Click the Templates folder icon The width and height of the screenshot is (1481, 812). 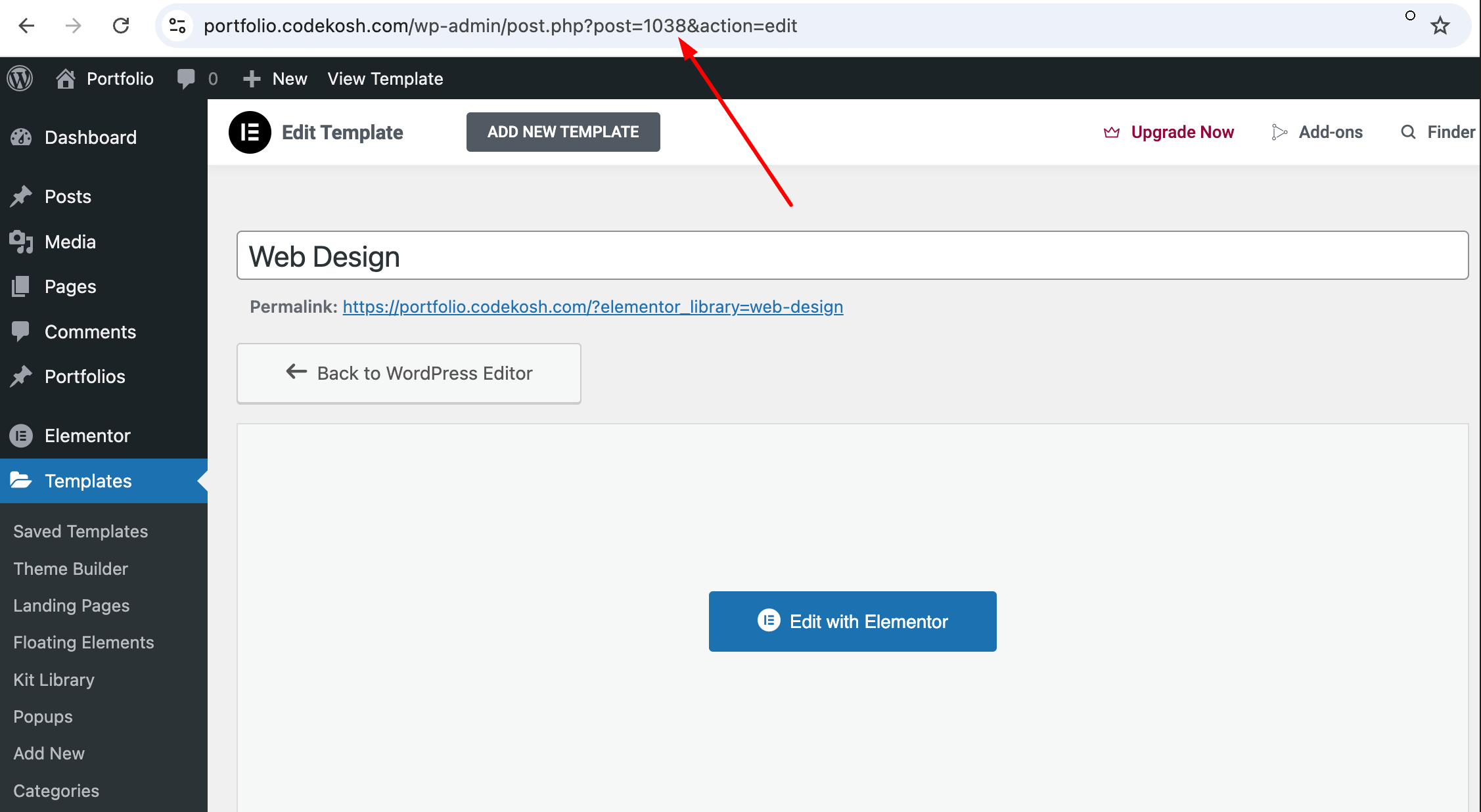(21, 480)
